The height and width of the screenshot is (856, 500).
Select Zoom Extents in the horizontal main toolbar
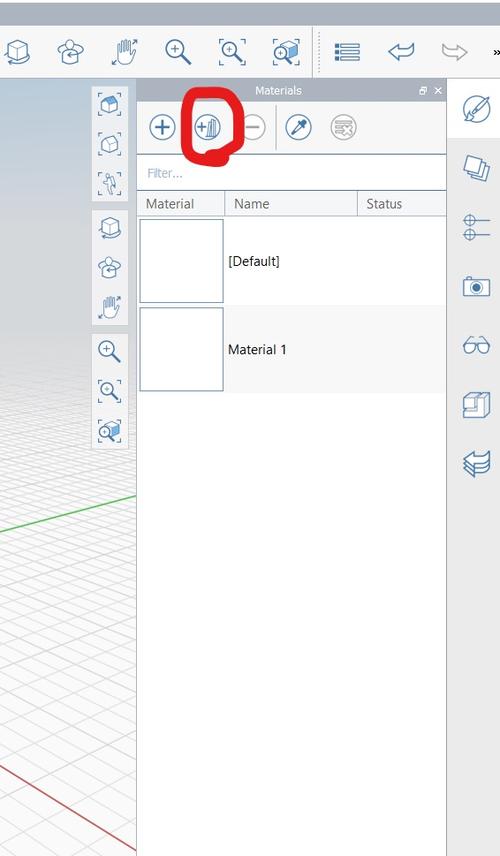(233, 52)
